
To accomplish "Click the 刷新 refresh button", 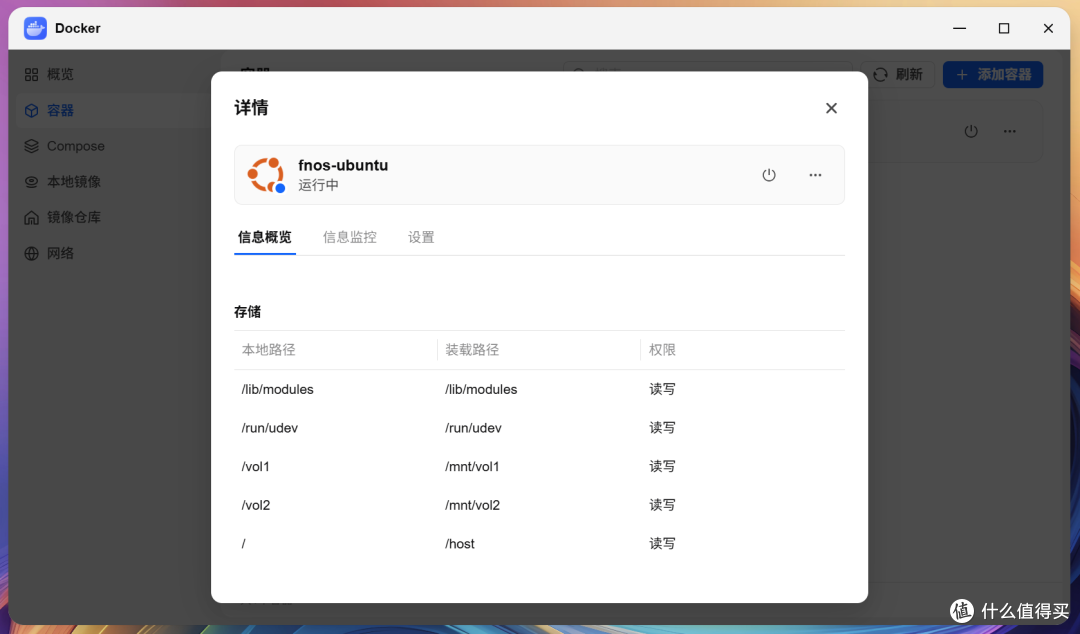I will click(897, 74).
